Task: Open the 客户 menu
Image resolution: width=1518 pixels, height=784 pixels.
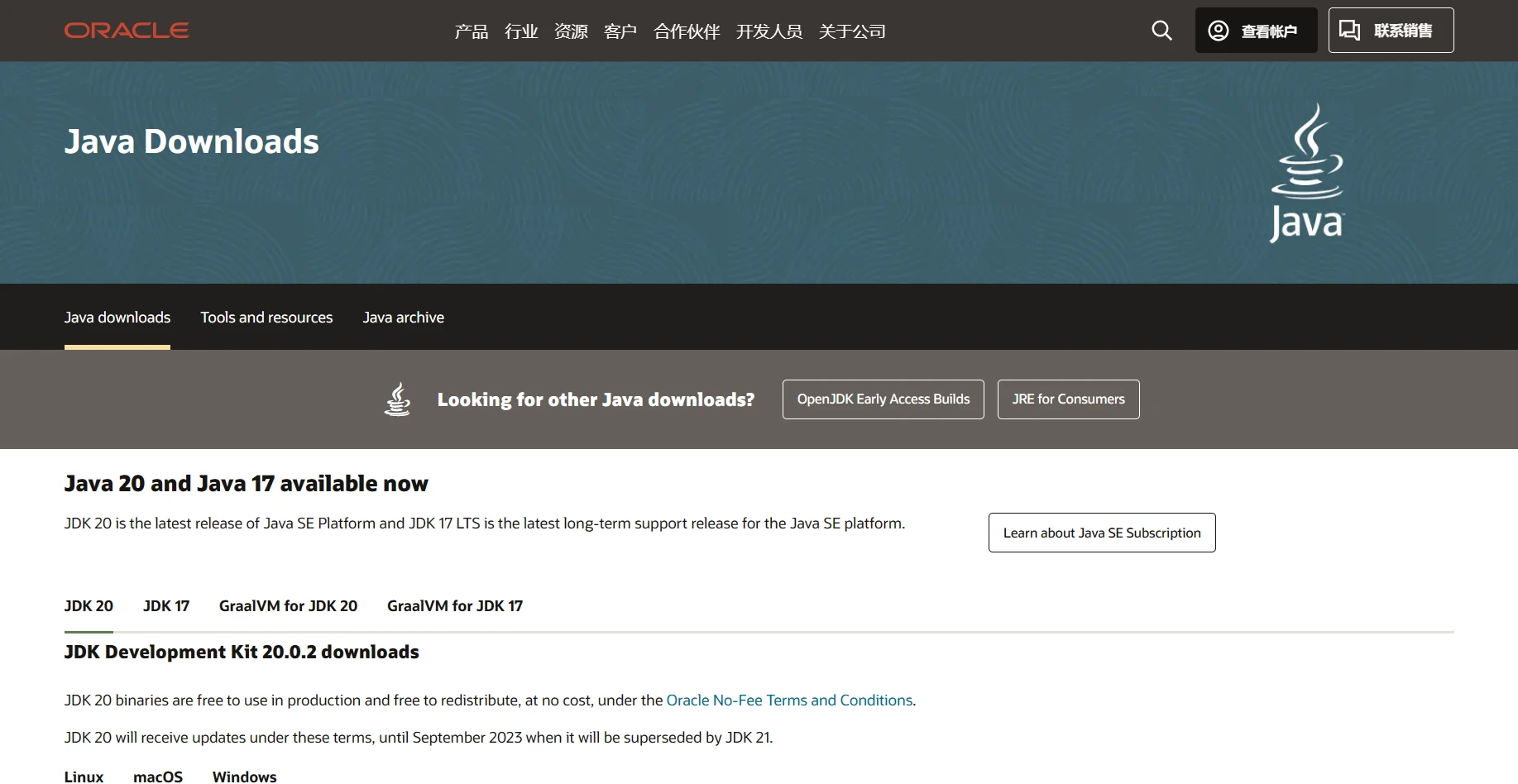Action: point(620,31)
